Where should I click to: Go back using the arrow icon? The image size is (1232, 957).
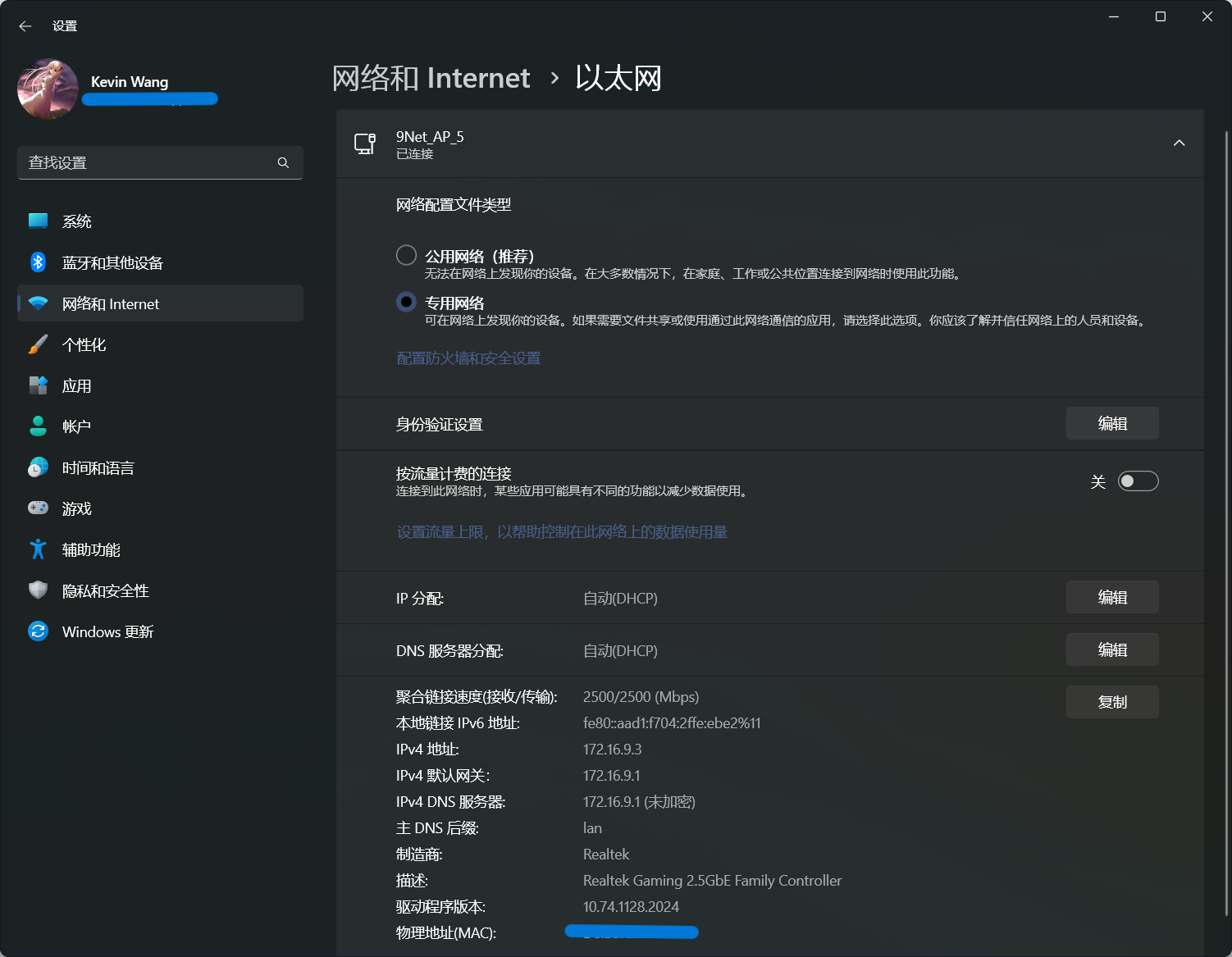[x=25, y=26]
